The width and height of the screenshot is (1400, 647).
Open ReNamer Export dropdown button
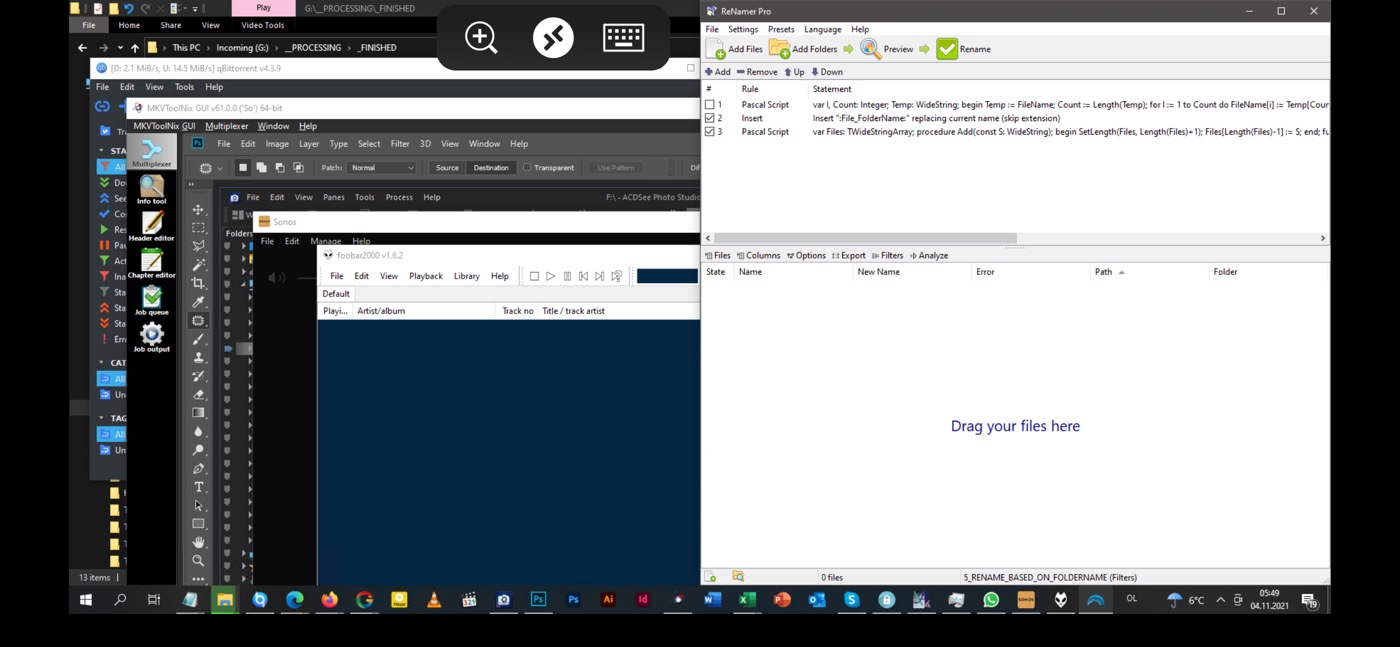[x=849, y=256]
